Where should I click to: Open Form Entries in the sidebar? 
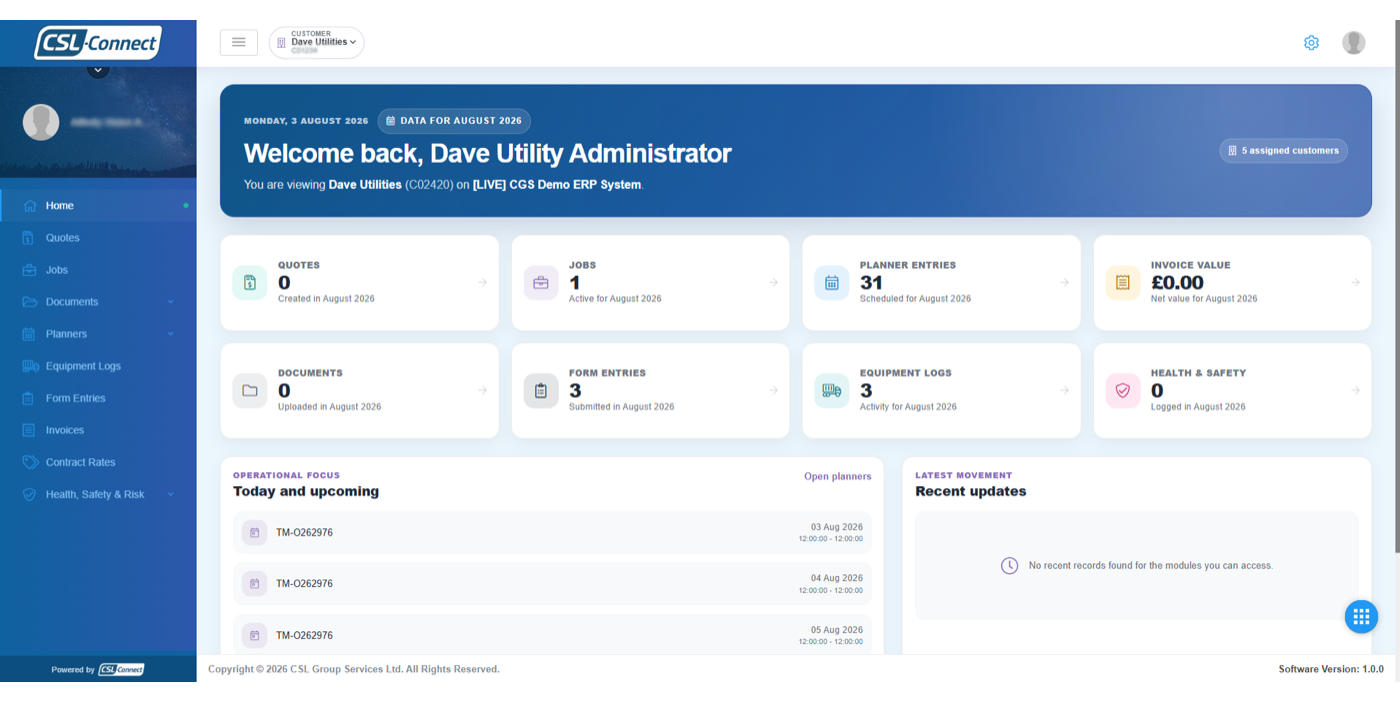[x=98, y=398]
